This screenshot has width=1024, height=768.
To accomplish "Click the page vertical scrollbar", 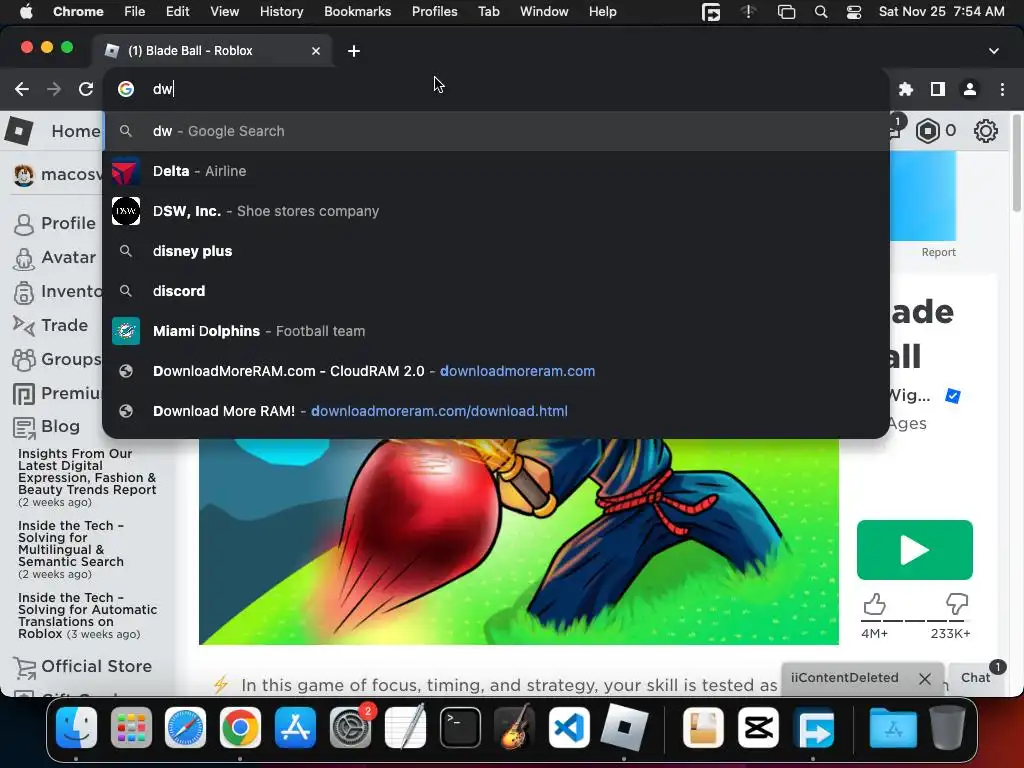I will [x=1016, y=163].
